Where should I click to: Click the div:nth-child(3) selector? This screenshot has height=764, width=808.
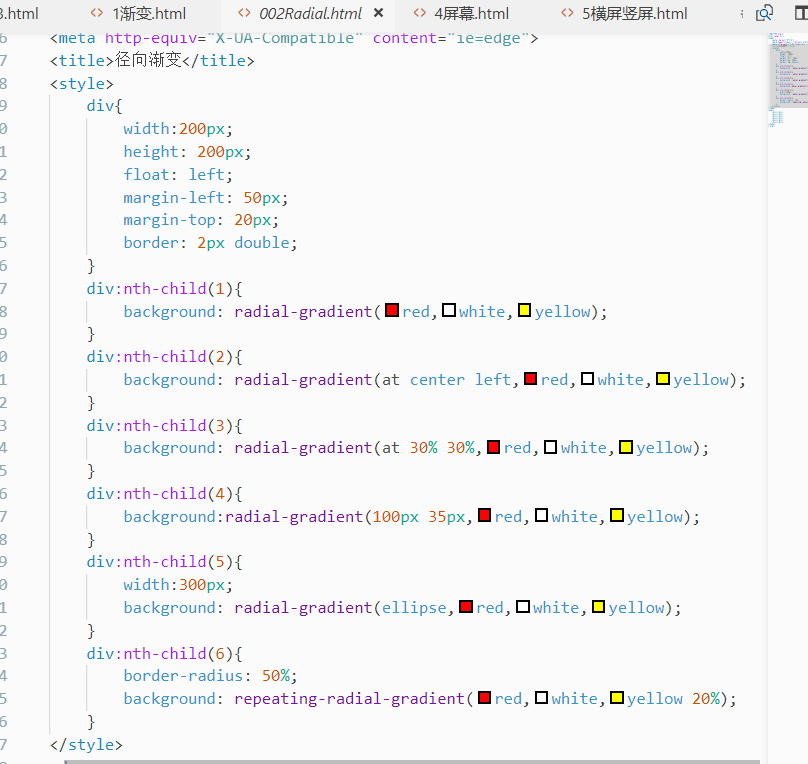click(x=159, y=426)
